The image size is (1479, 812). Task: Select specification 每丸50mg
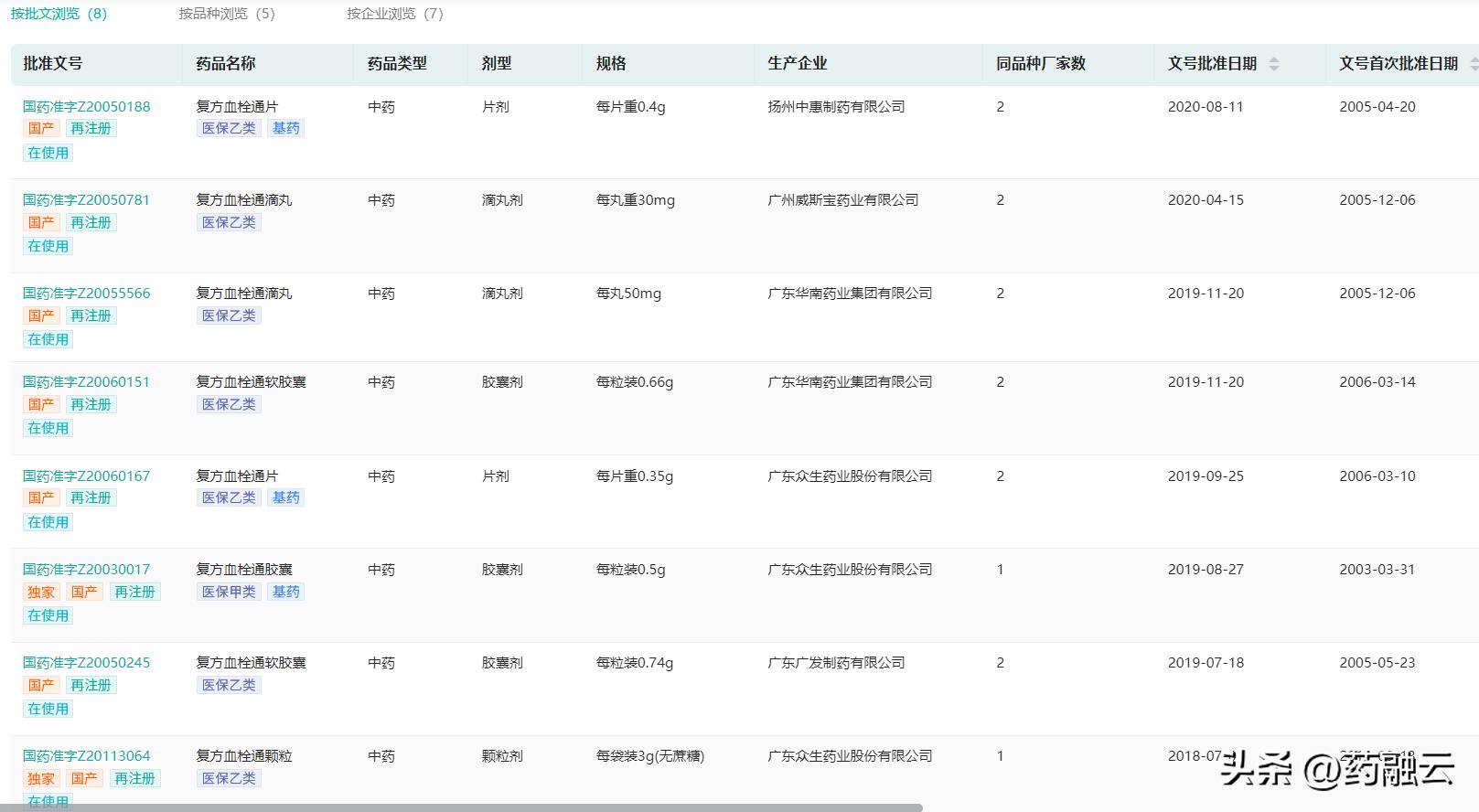point(628,293)
